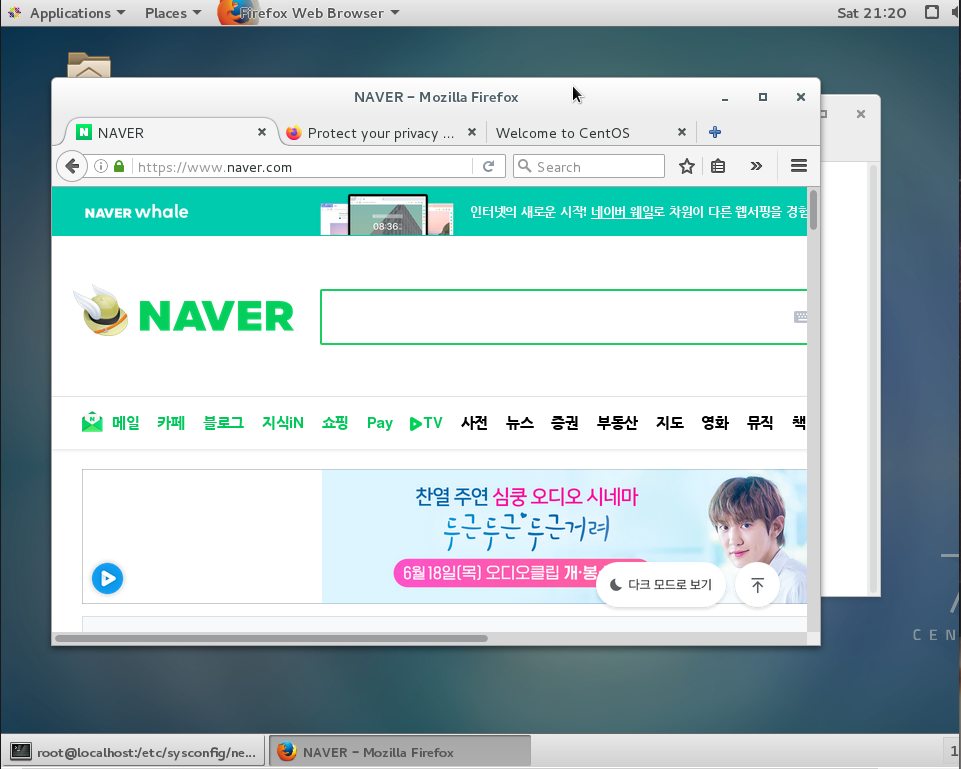Open the 뮤직 link

coord(760,423)
